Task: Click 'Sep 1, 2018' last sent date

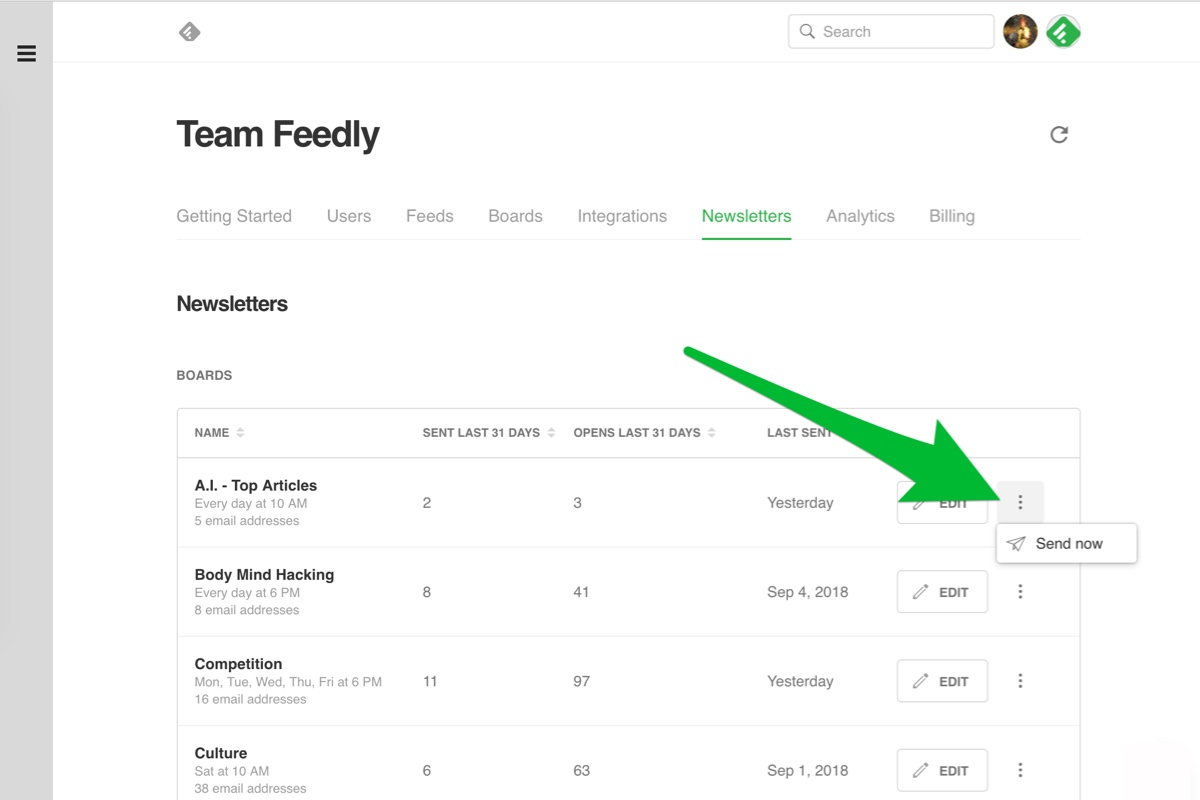Action: pyautogui.click(x=807, y=770)
